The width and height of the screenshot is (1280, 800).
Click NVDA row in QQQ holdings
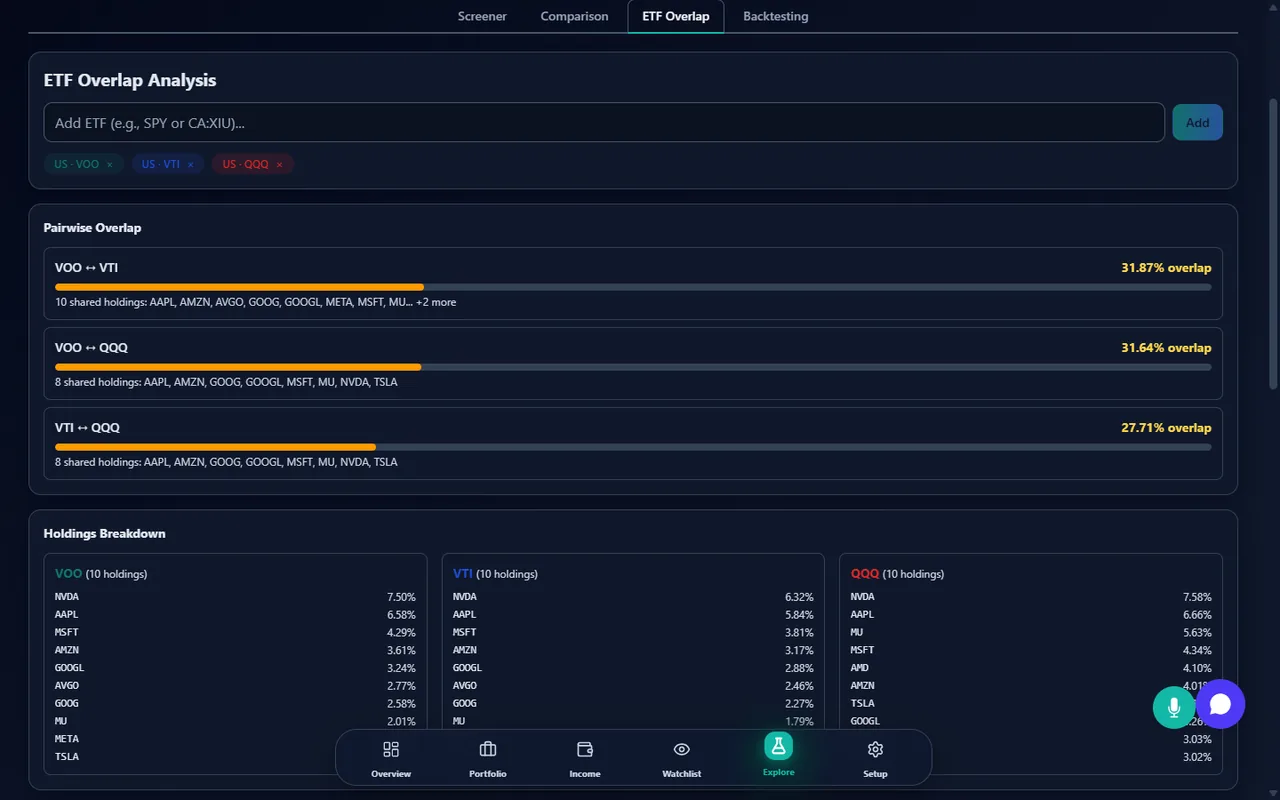point(1031,597)
